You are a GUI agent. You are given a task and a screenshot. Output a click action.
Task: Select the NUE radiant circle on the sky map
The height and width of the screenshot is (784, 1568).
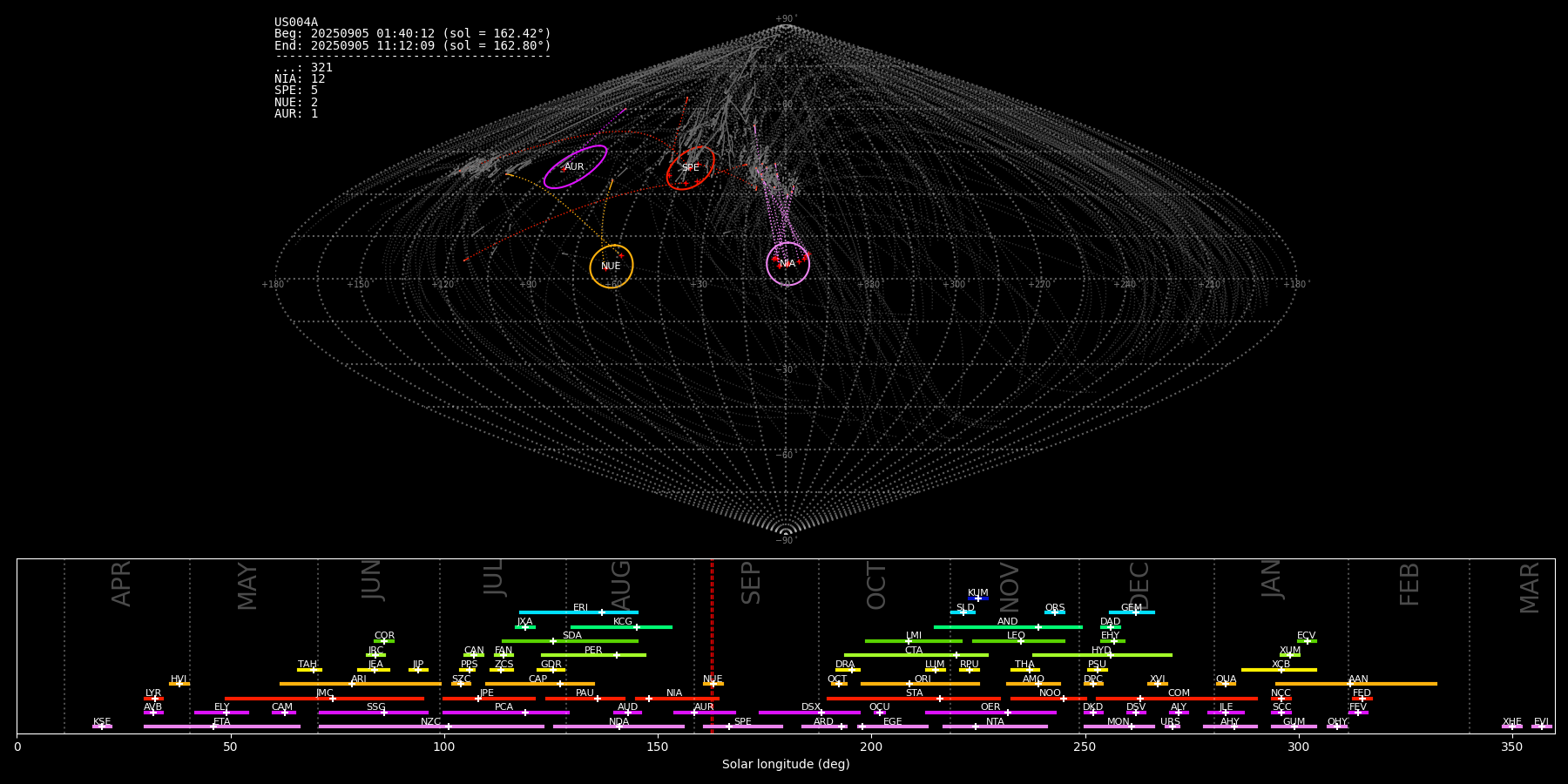click(x=612, y=267)
